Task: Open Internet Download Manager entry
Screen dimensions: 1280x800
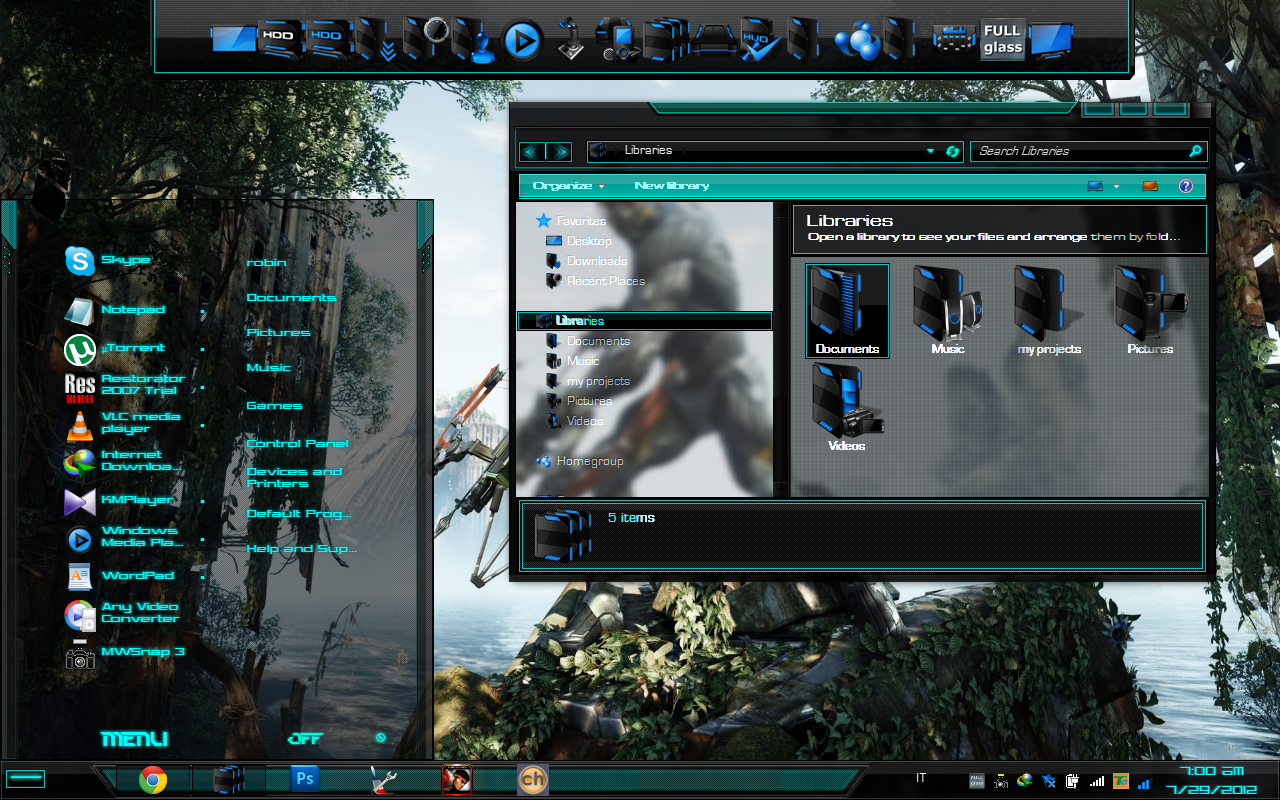Action: [123, 461]
